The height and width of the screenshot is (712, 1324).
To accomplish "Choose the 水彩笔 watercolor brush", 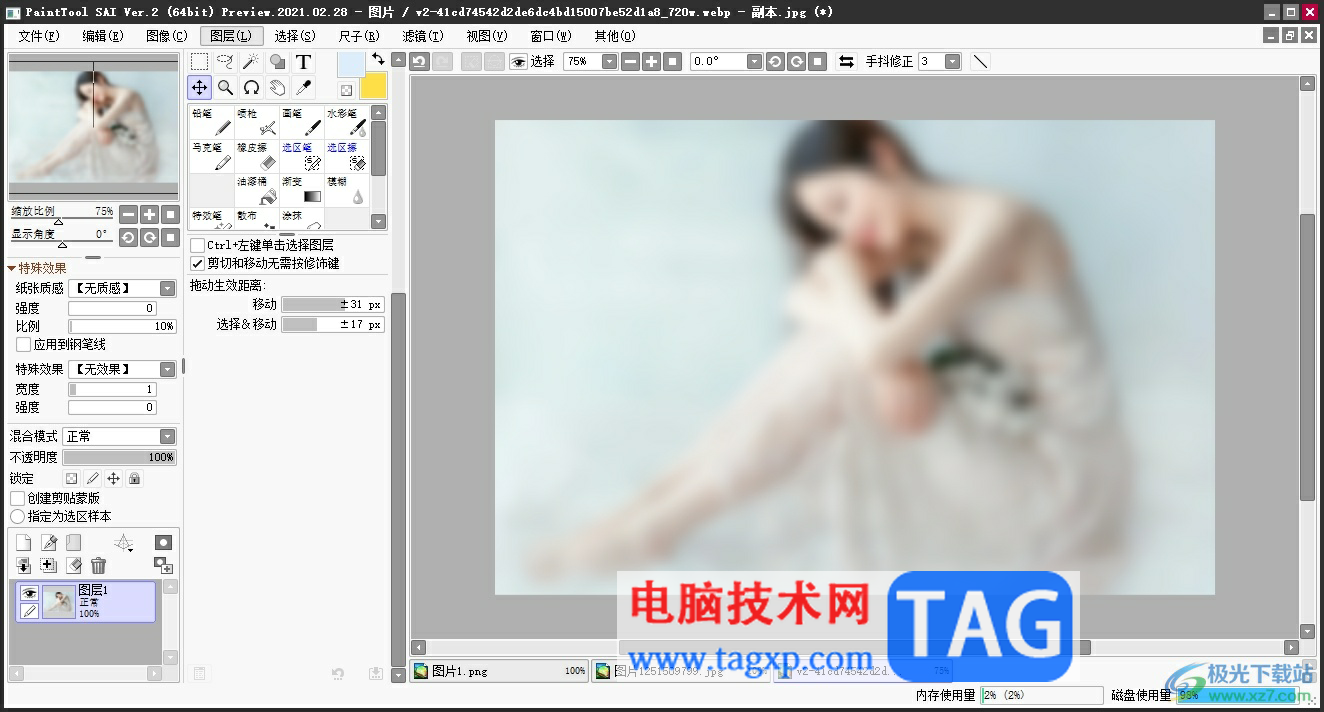I will tap(347, 122).
